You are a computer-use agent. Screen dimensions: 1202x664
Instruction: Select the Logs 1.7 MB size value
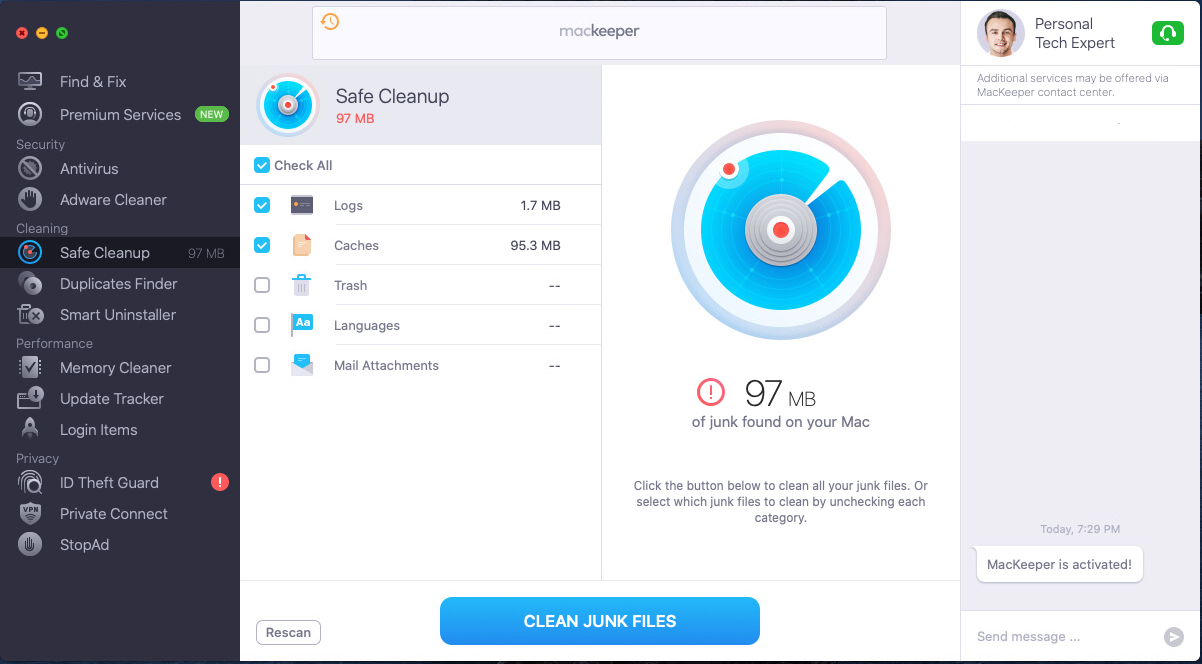point(540,205)
